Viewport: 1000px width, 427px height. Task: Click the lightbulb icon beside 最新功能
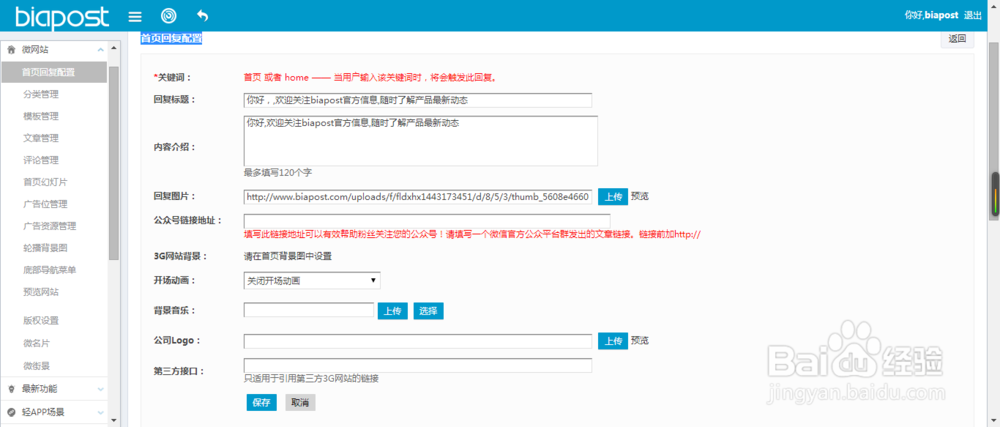click(x=11, y=389)
